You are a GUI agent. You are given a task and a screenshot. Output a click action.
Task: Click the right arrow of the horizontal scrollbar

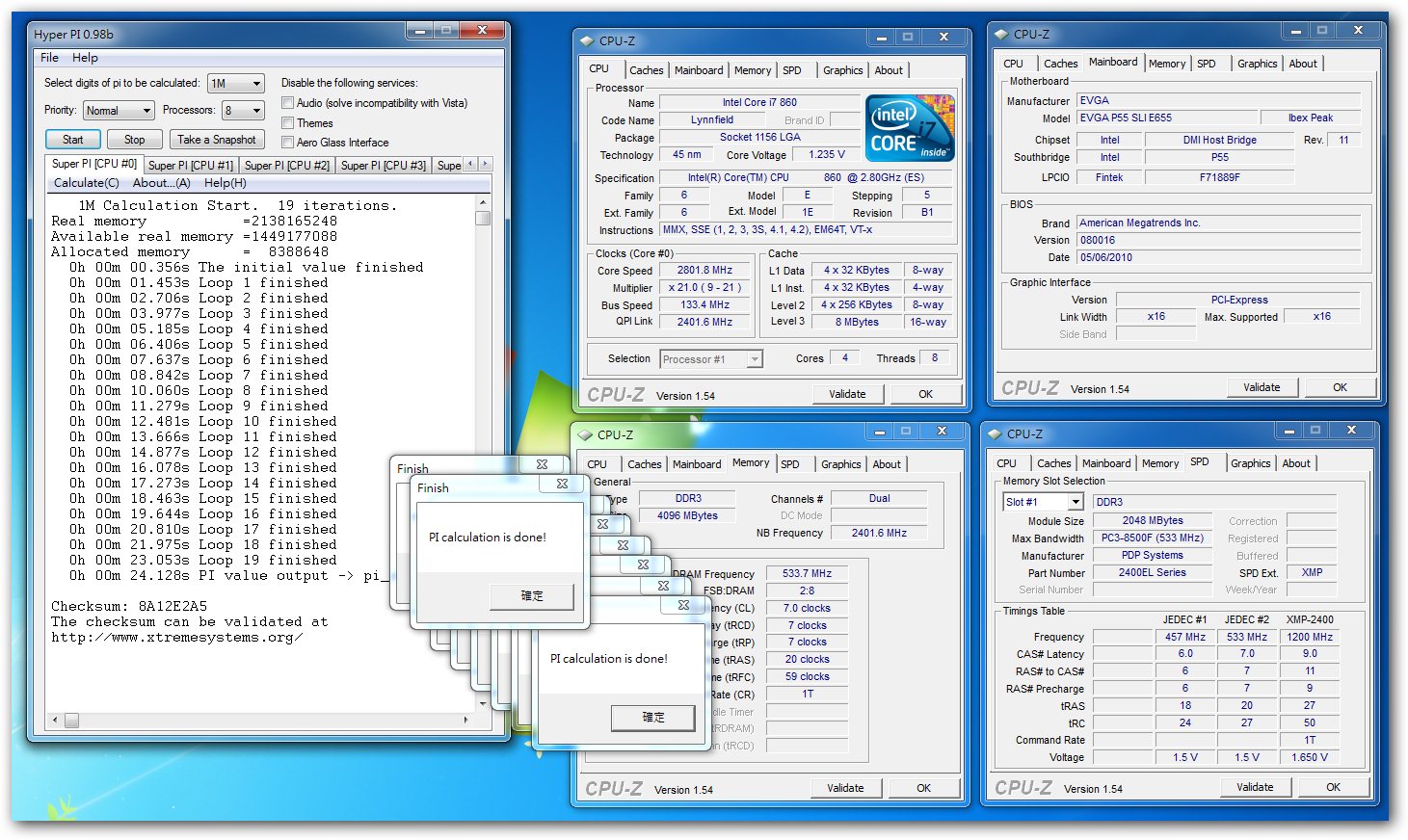(466, 720)
